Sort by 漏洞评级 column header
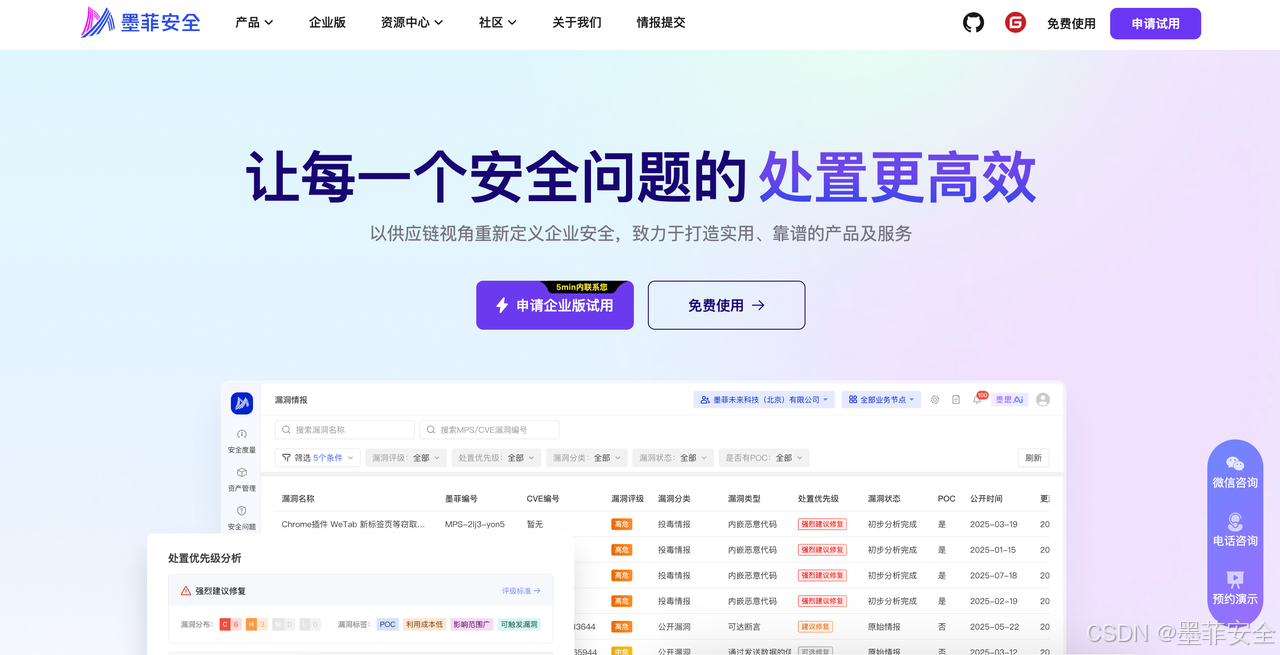Image resolution: width=1280 pixels, height=655 pixels. pos(628,498)
